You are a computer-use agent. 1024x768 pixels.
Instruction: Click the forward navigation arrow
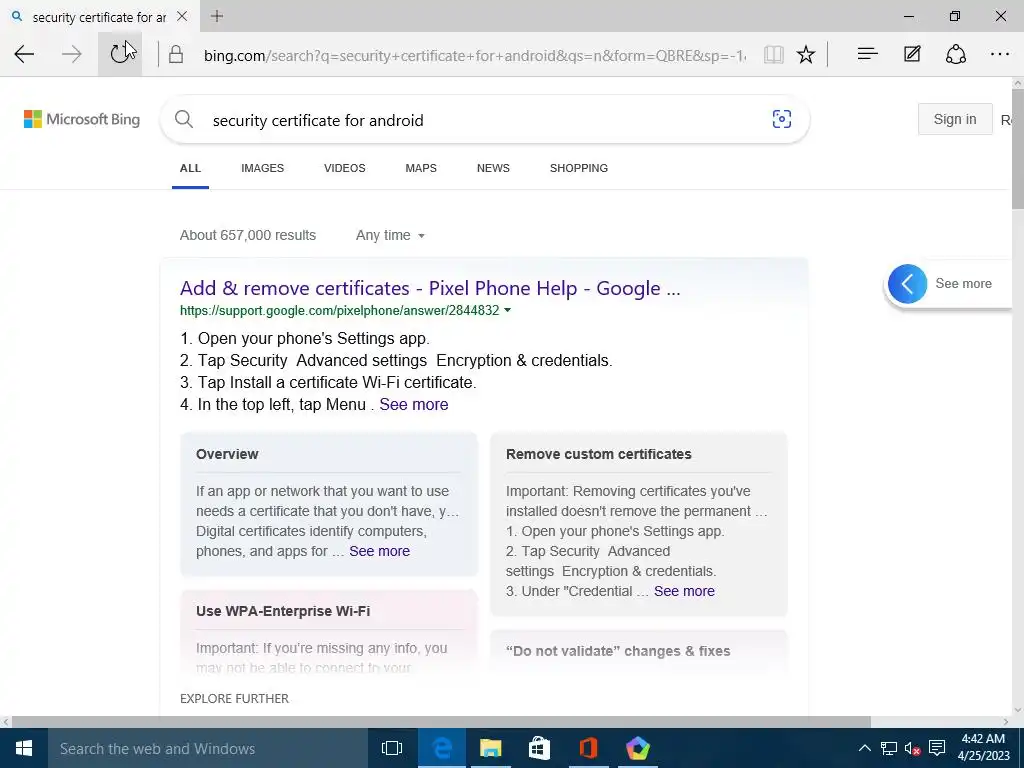[x=72, y=54]
